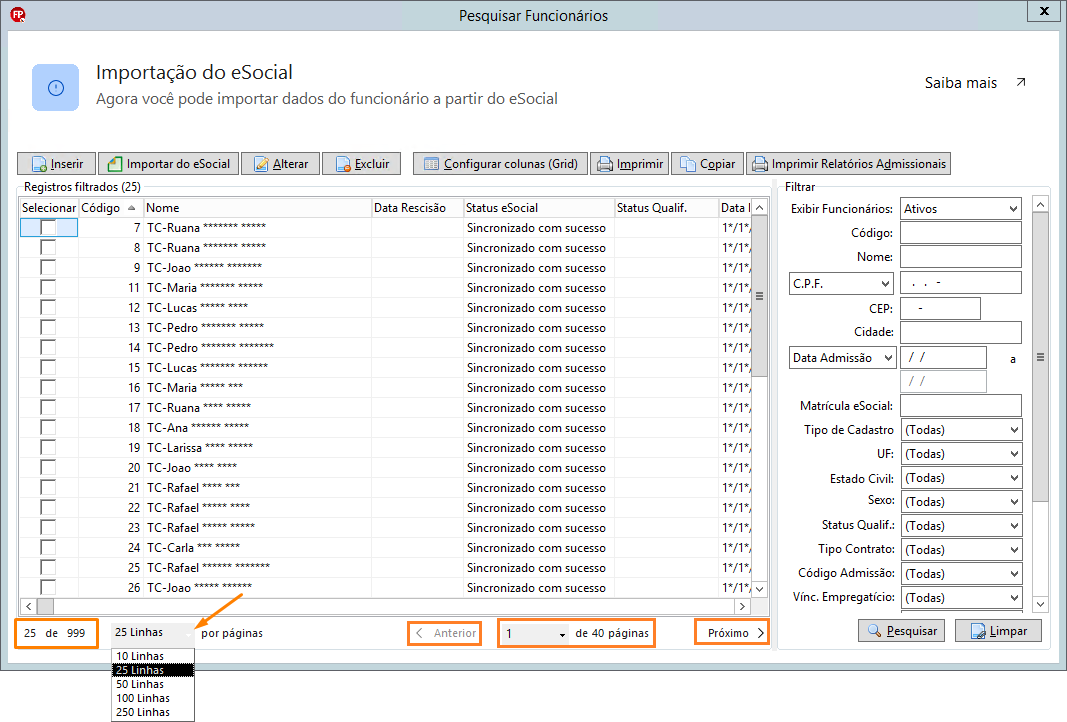Viewport: 1067px width, 722px height.
Task: Open the Vínc. Empregatício dropdown
Action: (x=961, y=597)
